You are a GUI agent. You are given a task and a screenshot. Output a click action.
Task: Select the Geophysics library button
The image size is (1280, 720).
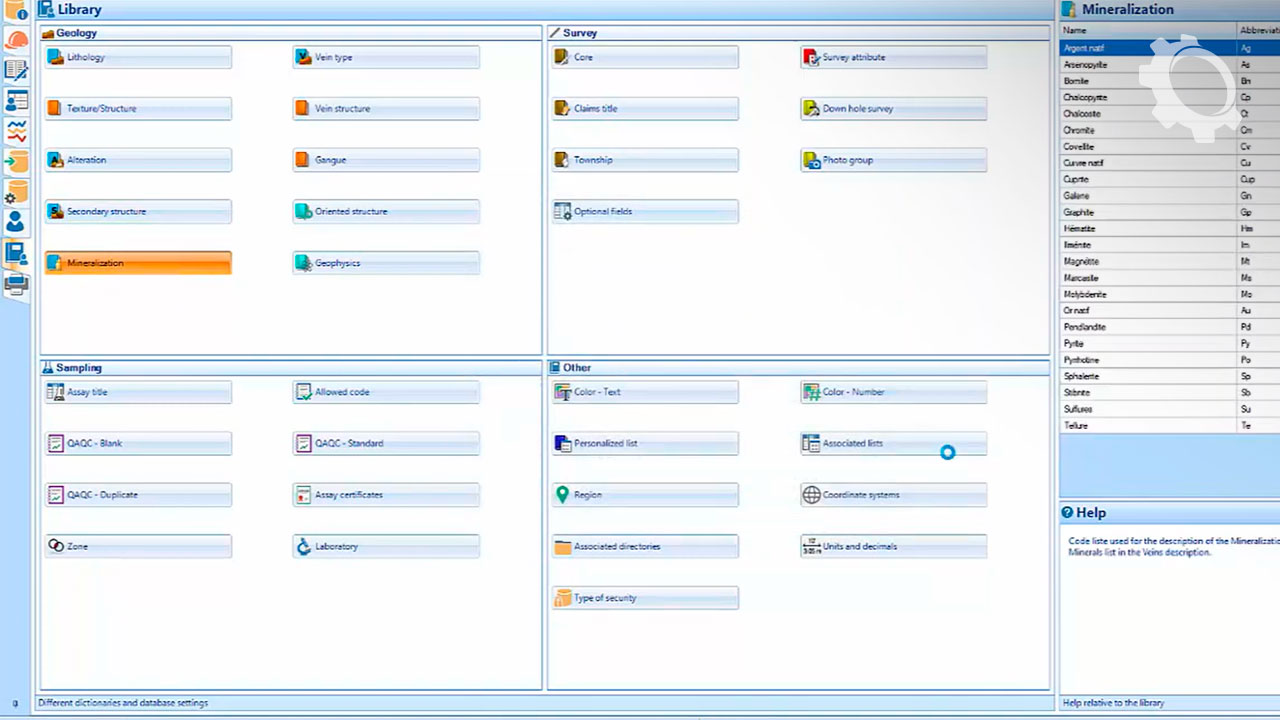(x=386, y=264)
